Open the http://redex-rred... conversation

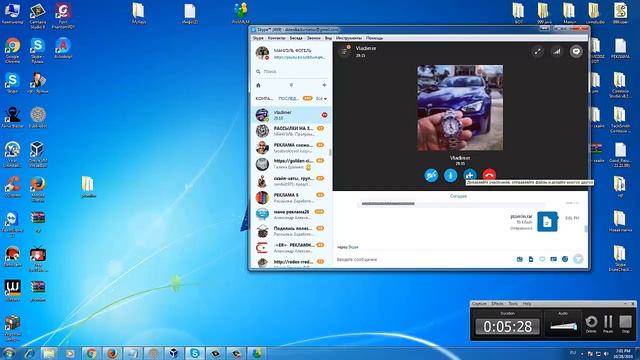tap(291, 262)
